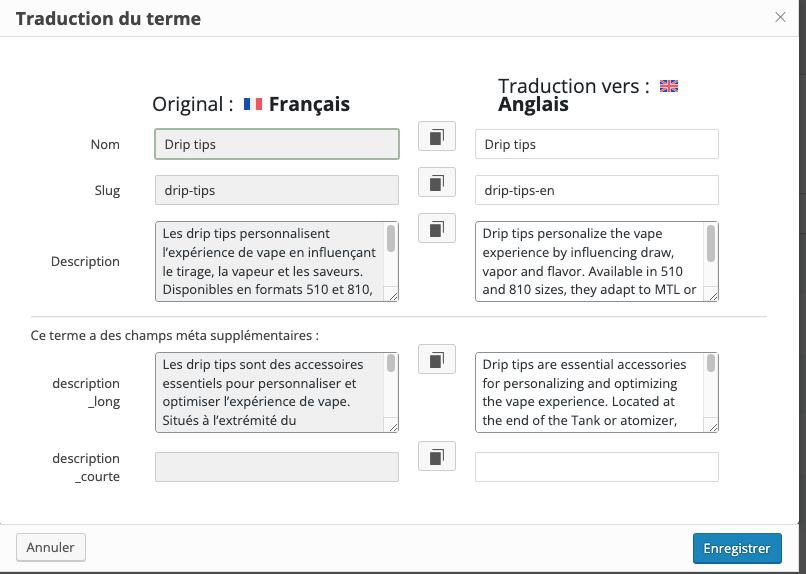Viewport: 806px width, 574px height.
Task: Click the English slug field drip-tips-en
Action: tap(596, 190)
